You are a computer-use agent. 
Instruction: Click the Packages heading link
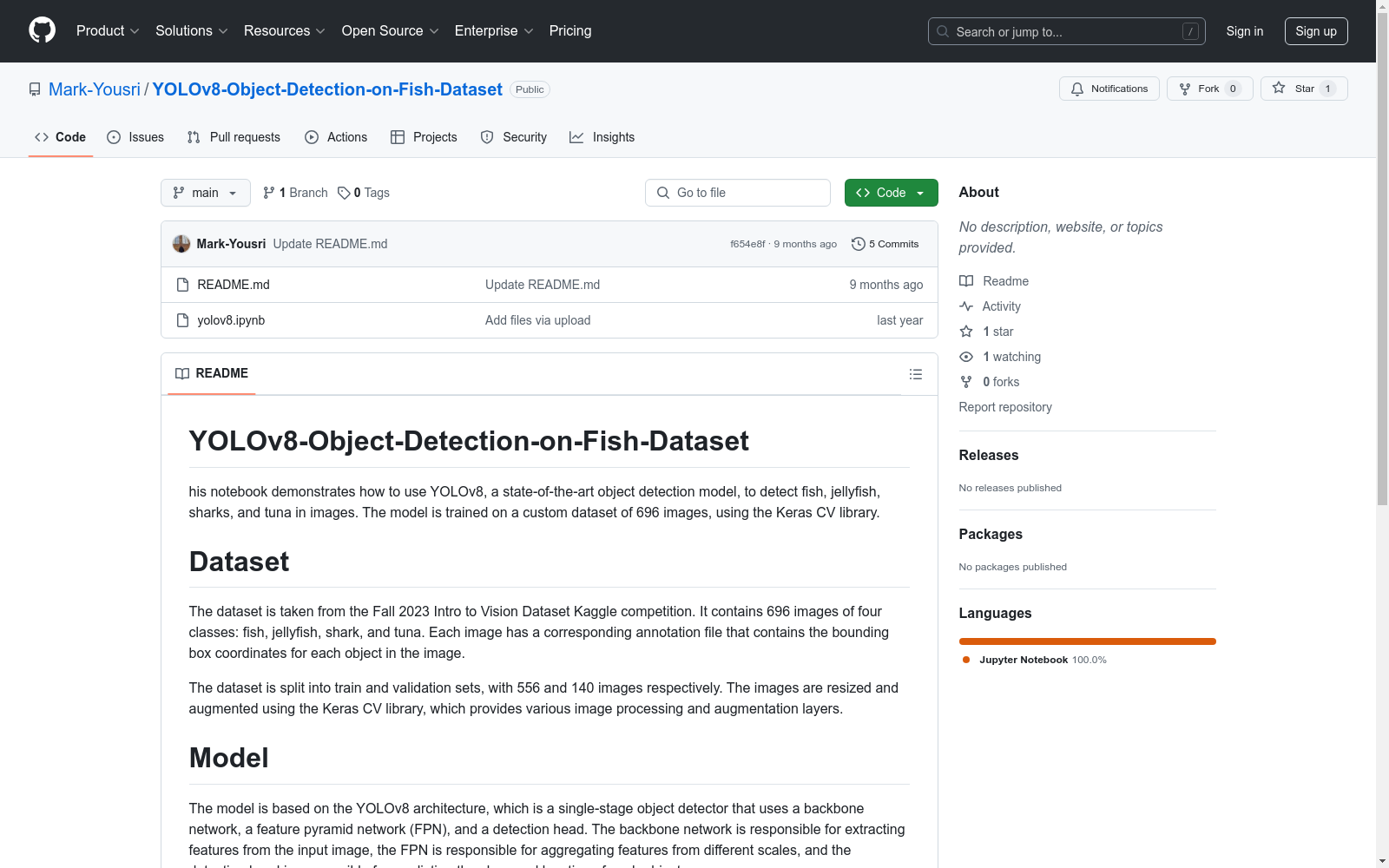(991, 534)
